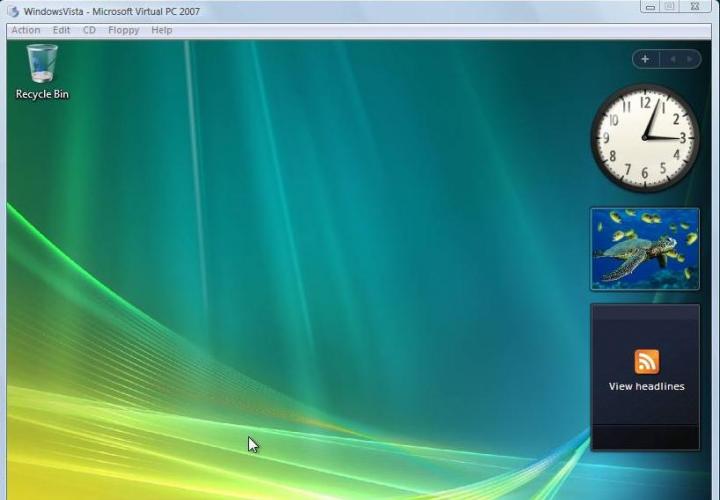Open the Recycle Bin desktop icon

click(x=42, y=65)
